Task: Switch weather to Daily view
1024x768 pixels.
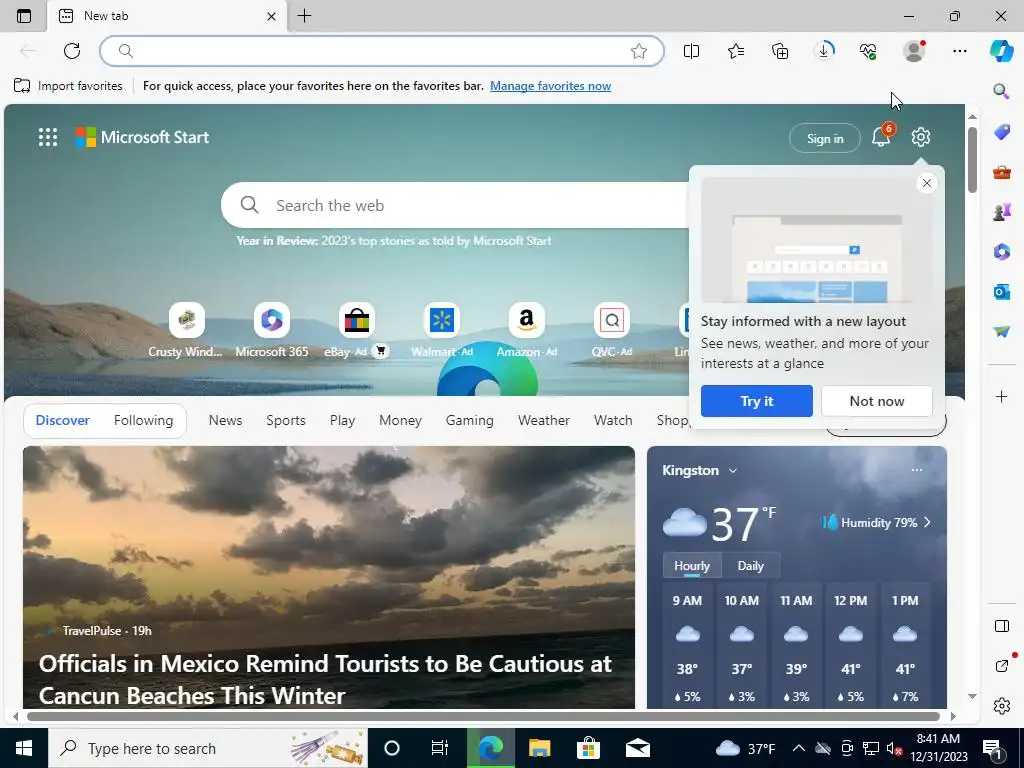Action: point(750,566)
